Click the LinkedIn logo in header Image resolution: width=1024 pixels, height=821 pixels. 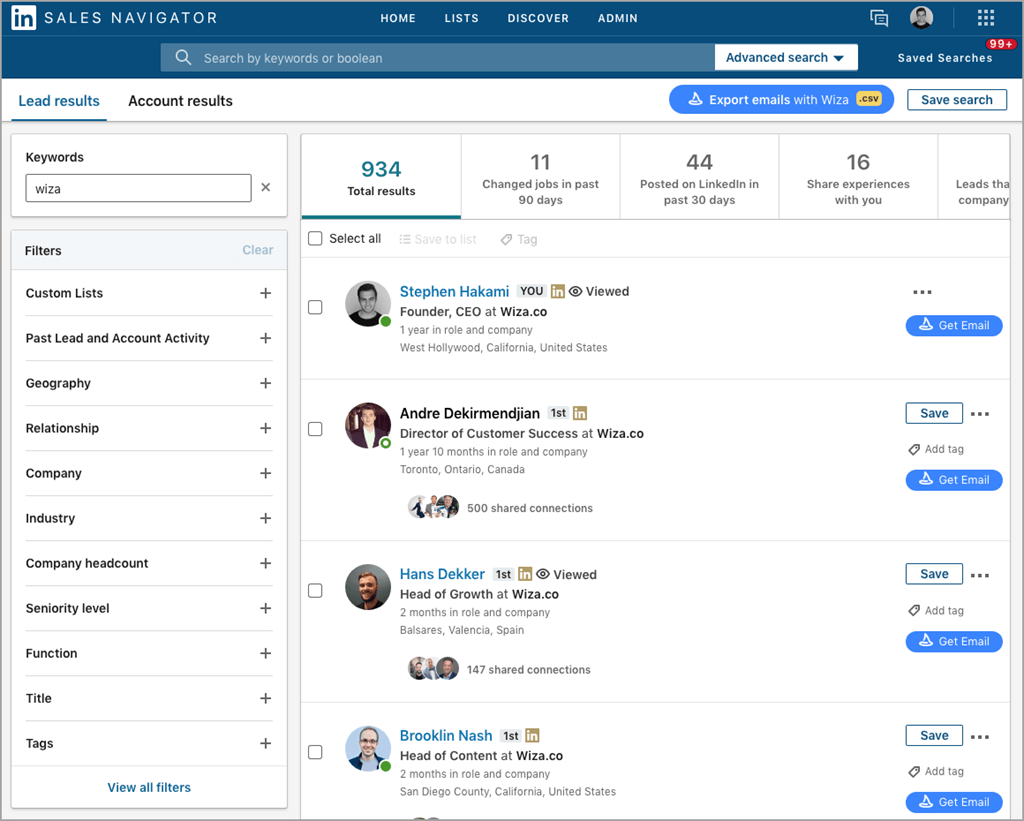point(24,18)
